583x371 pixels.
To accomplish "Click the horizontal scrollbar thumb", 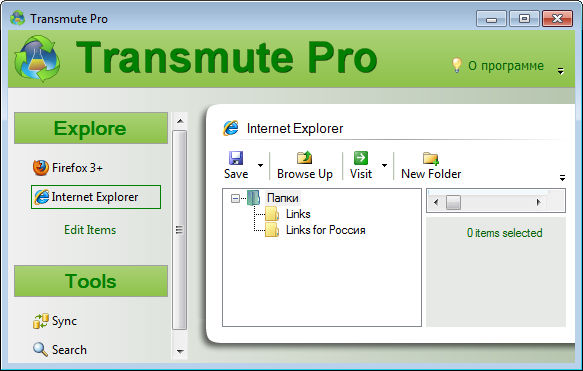I will click(x=453, y=203).
